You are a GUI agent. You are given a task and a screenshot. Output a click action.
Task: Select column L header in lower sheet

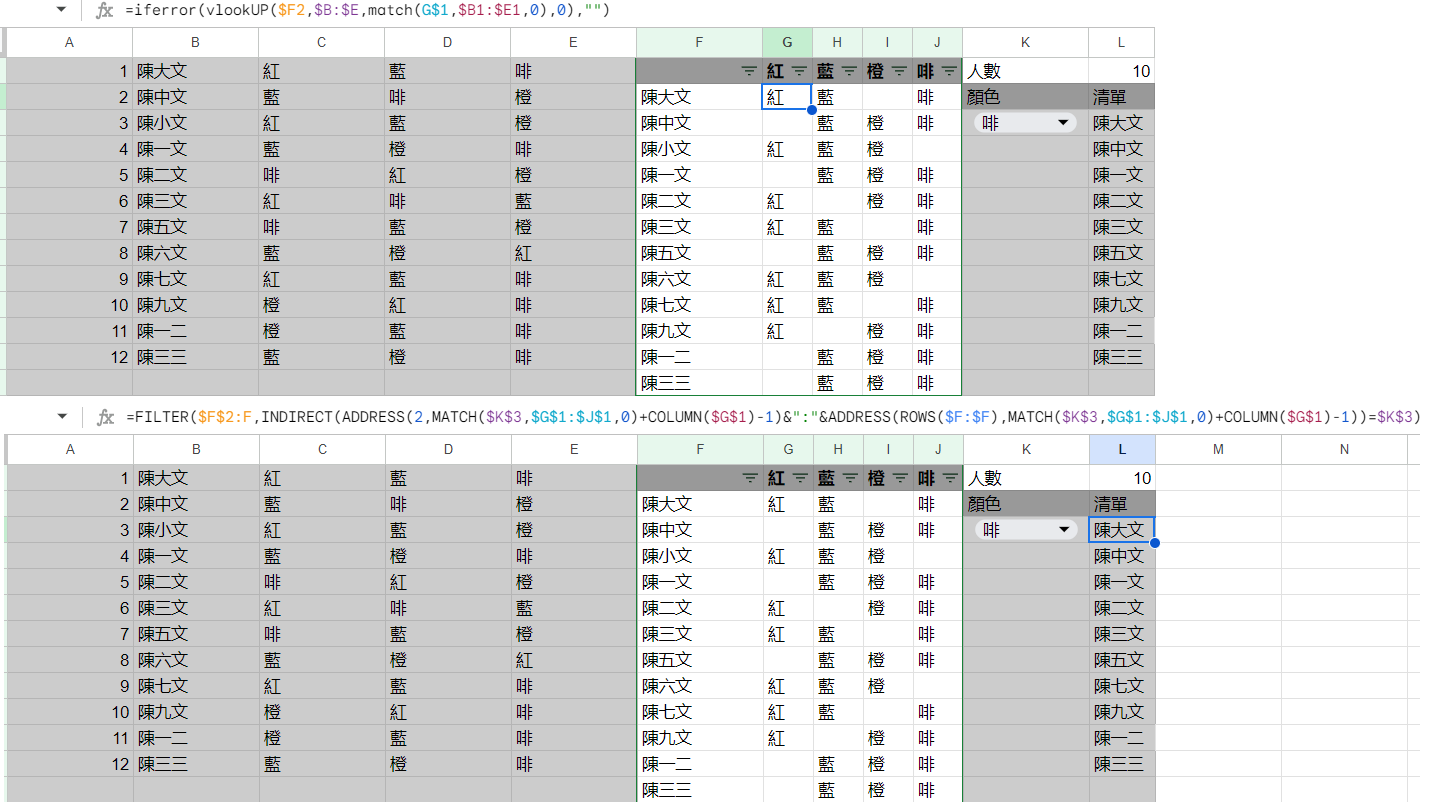[1122, 449]
